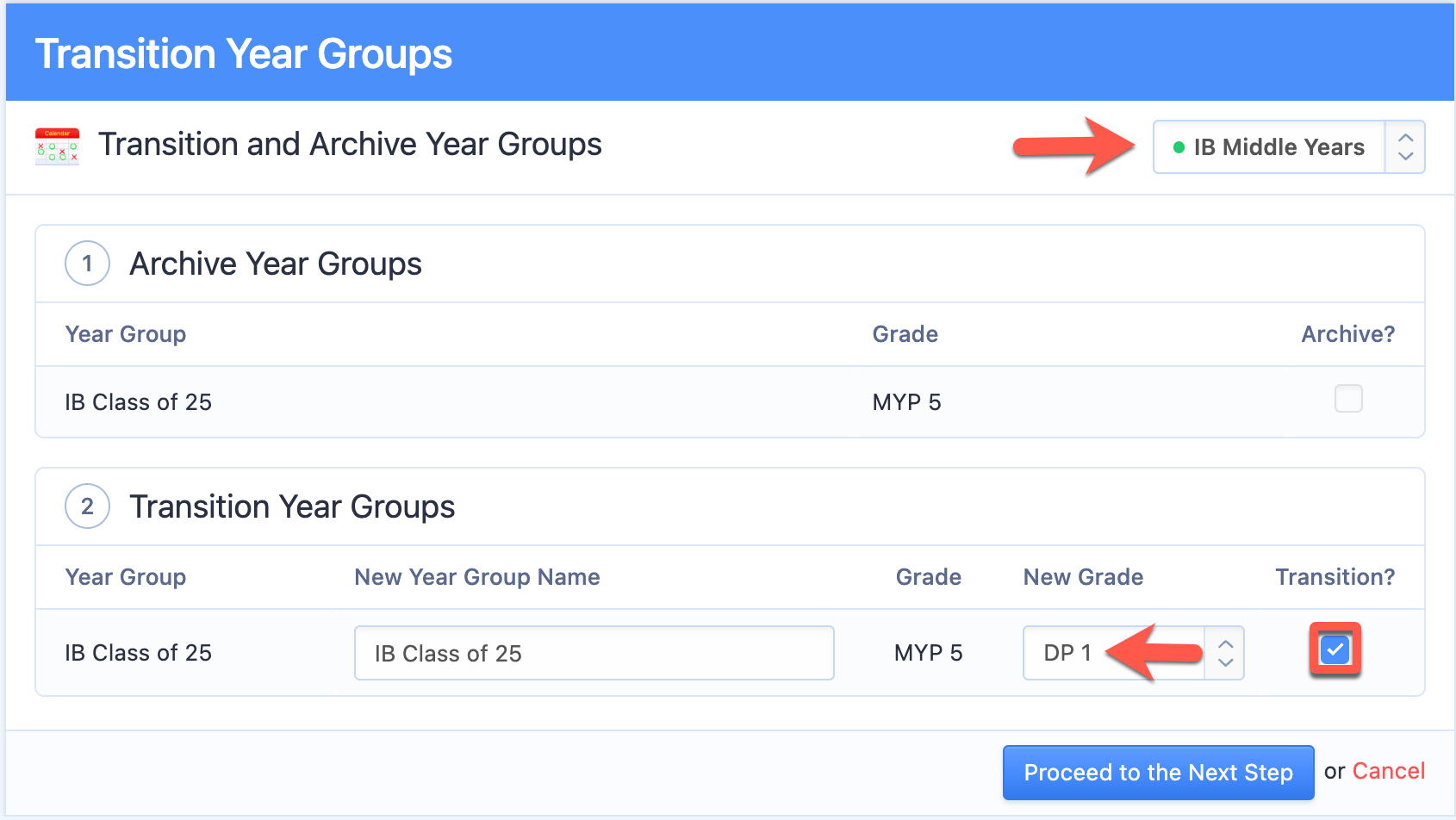Click the red Cancel link
Screen dimensions: 1456x820
point(1388,771)
